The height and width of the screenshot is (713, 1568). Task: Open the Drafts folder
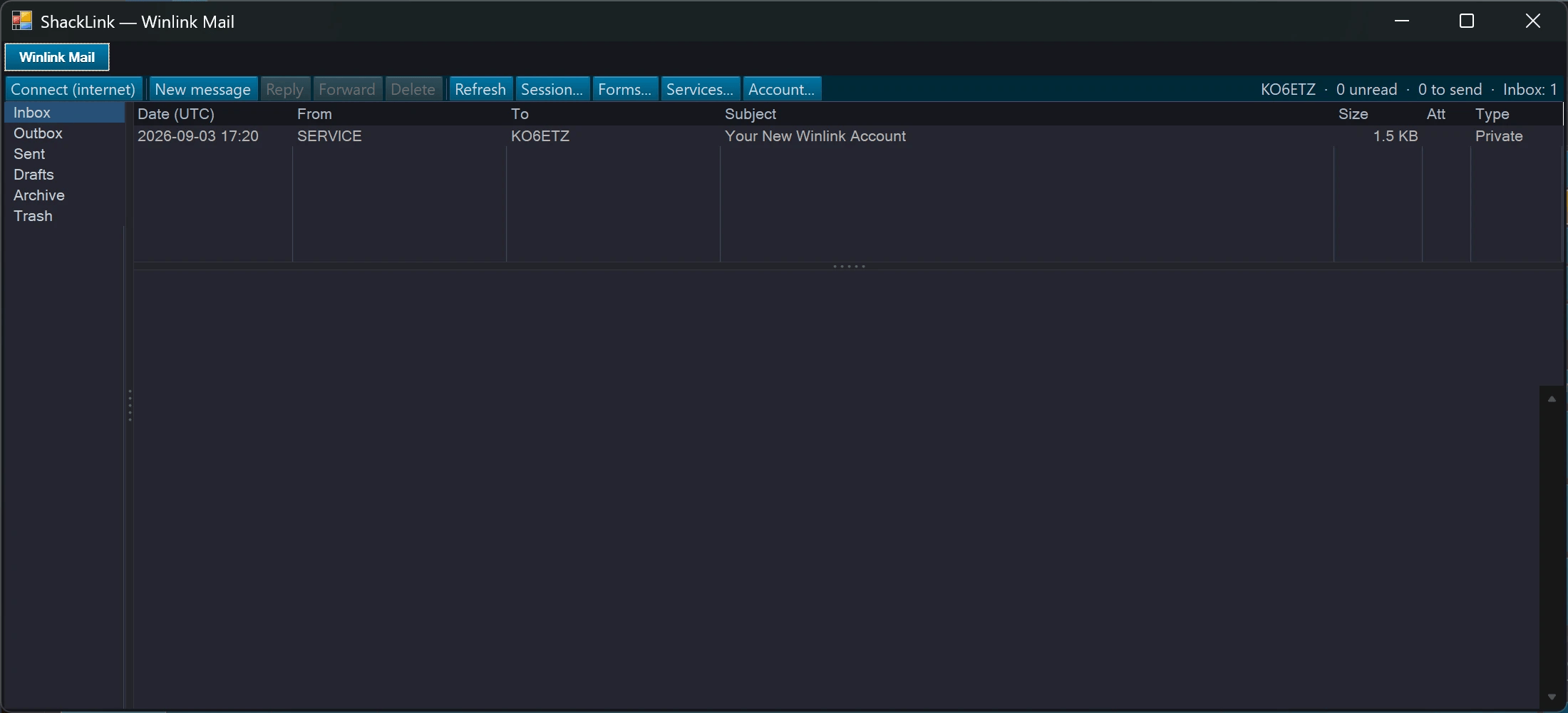tap(64, 175)
